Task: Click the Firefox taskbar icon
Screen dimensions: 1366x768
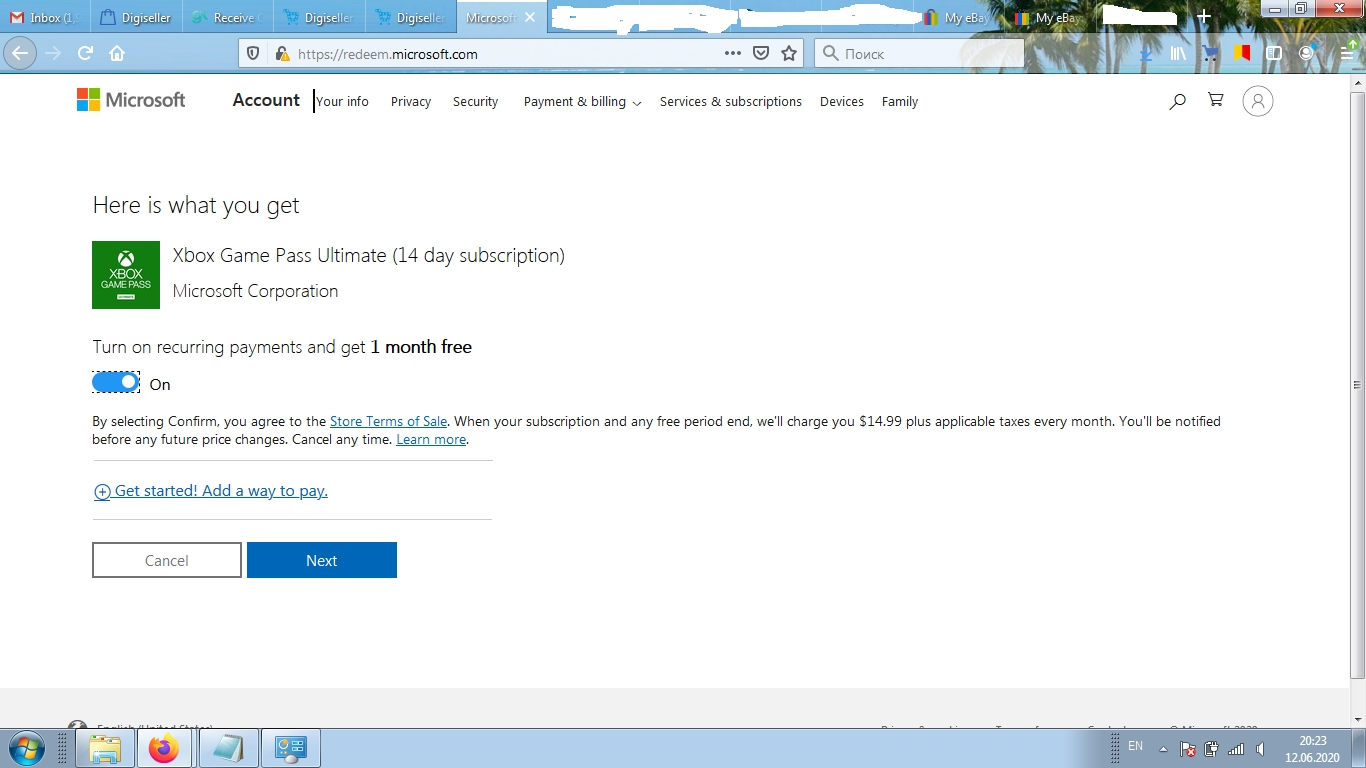Action: [x=163, y=748]
